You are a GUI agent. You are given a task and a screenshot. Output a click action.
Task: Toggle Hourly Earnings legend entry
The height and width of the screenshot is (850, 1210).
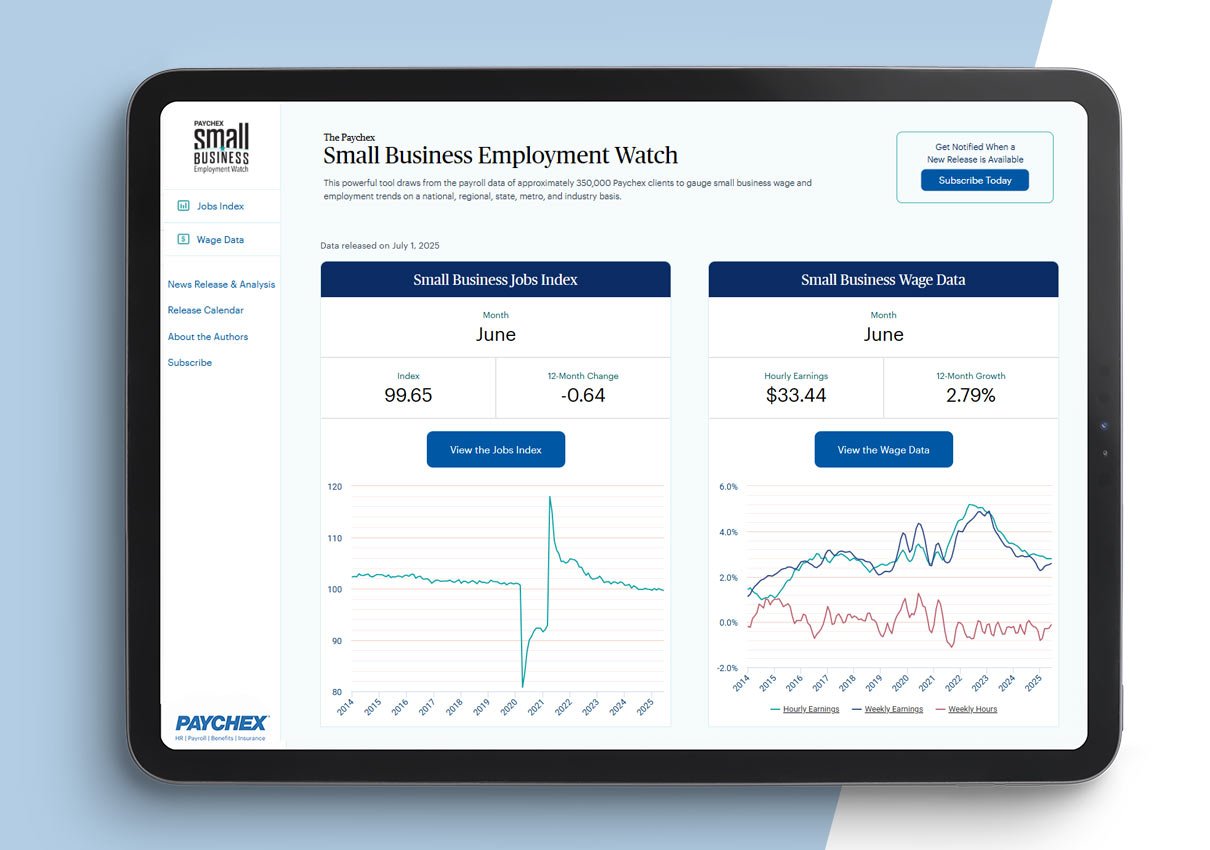pos(804,709)
